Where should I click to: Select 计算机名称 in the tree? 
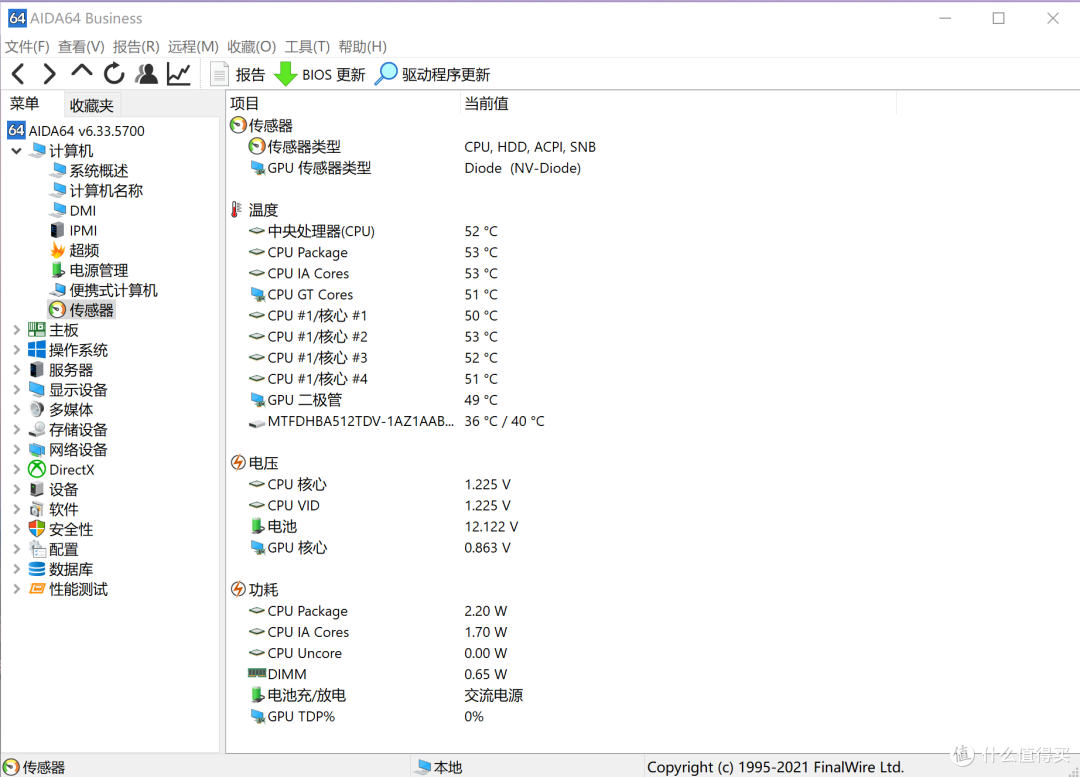tap(97, 191)
